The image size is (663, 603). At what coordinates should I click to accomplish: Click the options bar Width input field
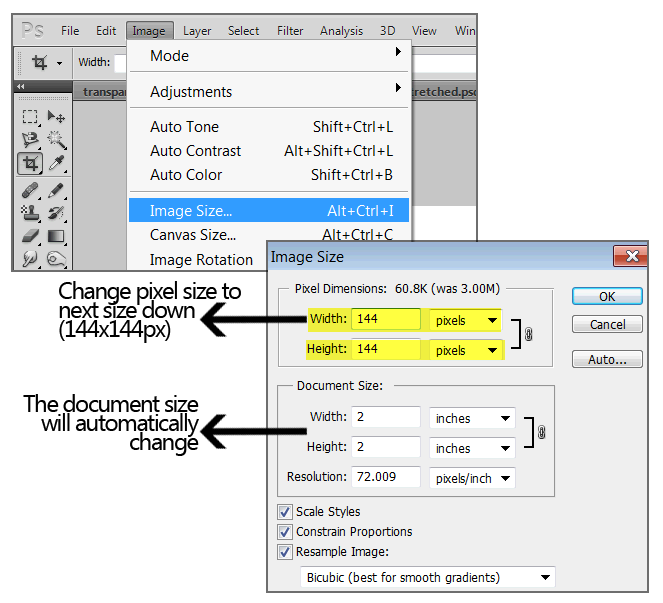pos(121,63)
